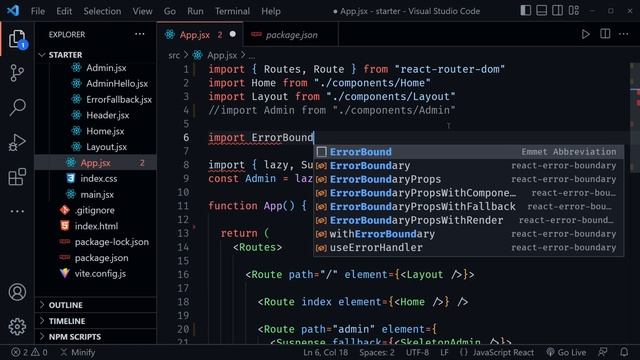The image size is (640, 360).
Task: Open Header.jsx file
Action: [x=107, y=116]
